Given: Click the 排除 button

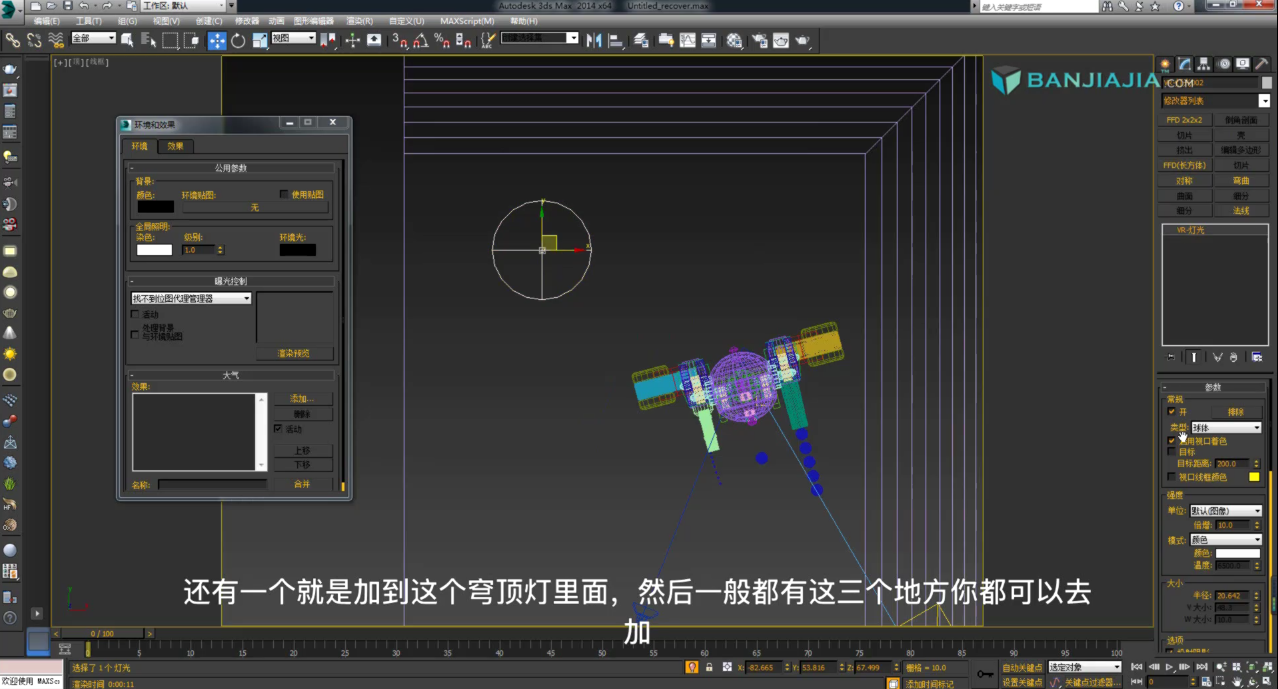Looking at the screenshot, I should [1236, 411].
